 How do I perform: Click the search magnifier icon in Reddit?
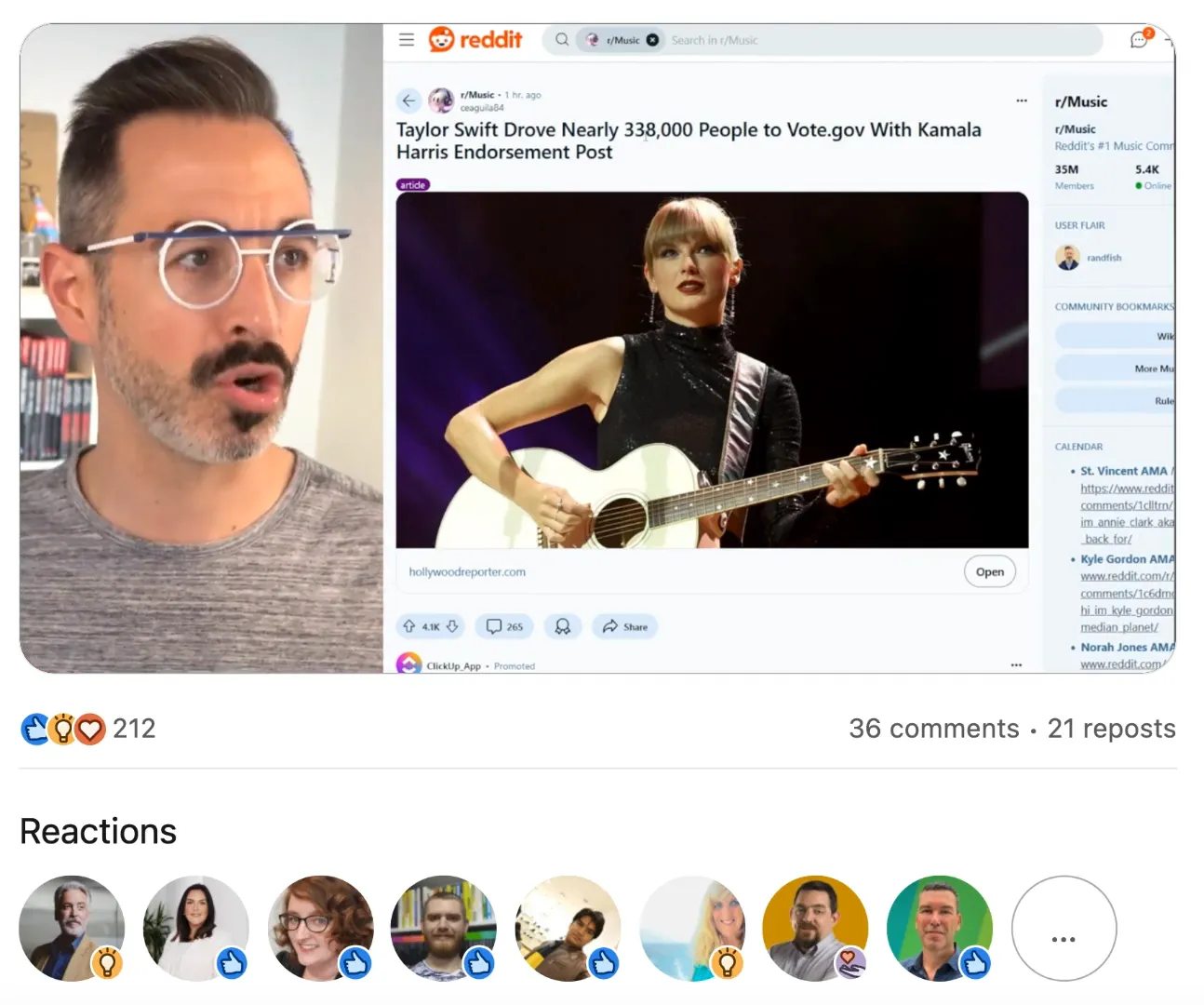click(x=562, y=40)
